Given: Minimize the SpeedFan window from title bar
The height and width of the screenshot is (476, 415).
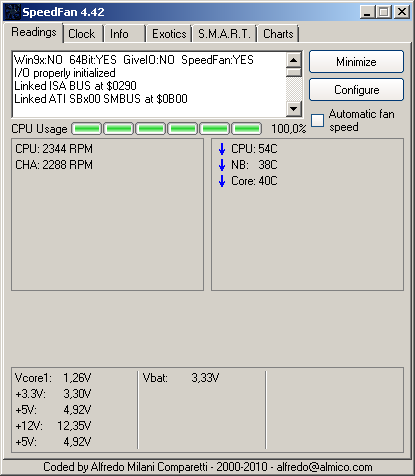Looking at the screenshot, I should (x=368, y=12).
